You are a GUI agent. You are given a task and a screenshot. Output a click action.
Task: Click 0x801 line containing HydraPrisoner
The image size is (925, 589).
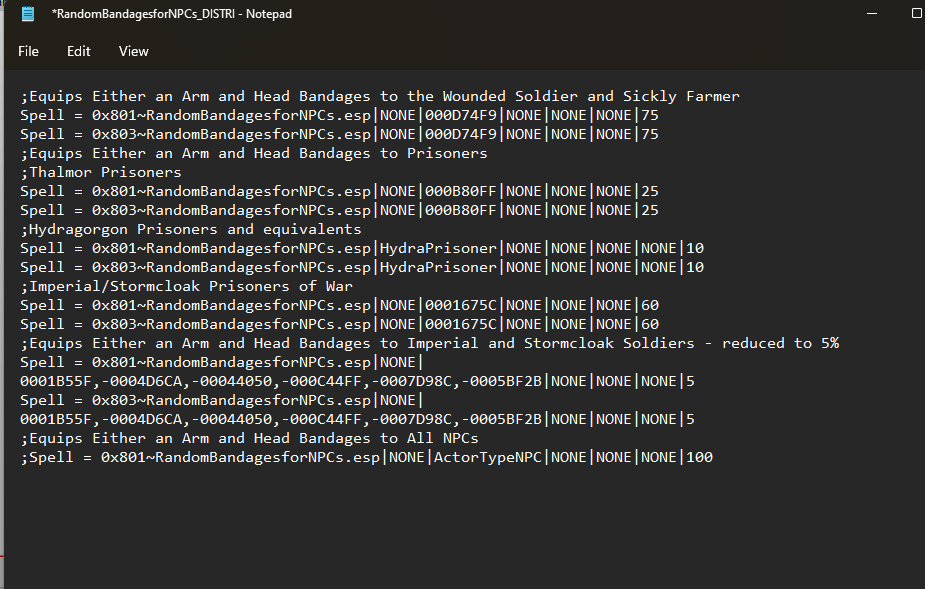pyautogui.click(x=362, y=248)
